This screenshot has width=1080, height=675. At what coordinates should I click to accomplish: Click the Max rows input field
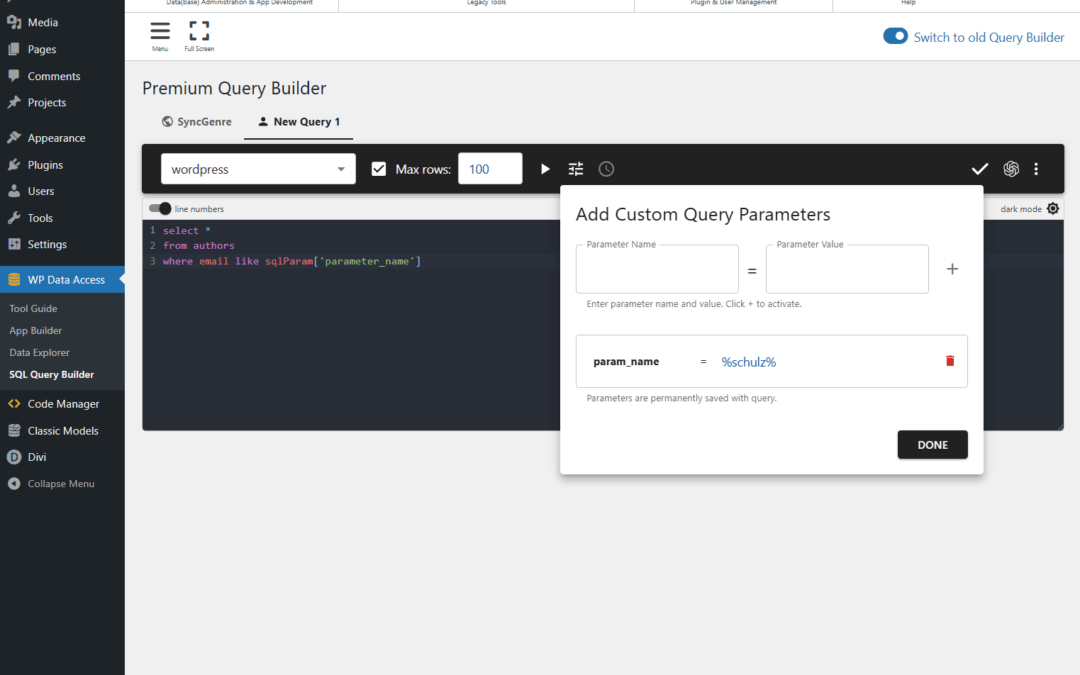490,169
